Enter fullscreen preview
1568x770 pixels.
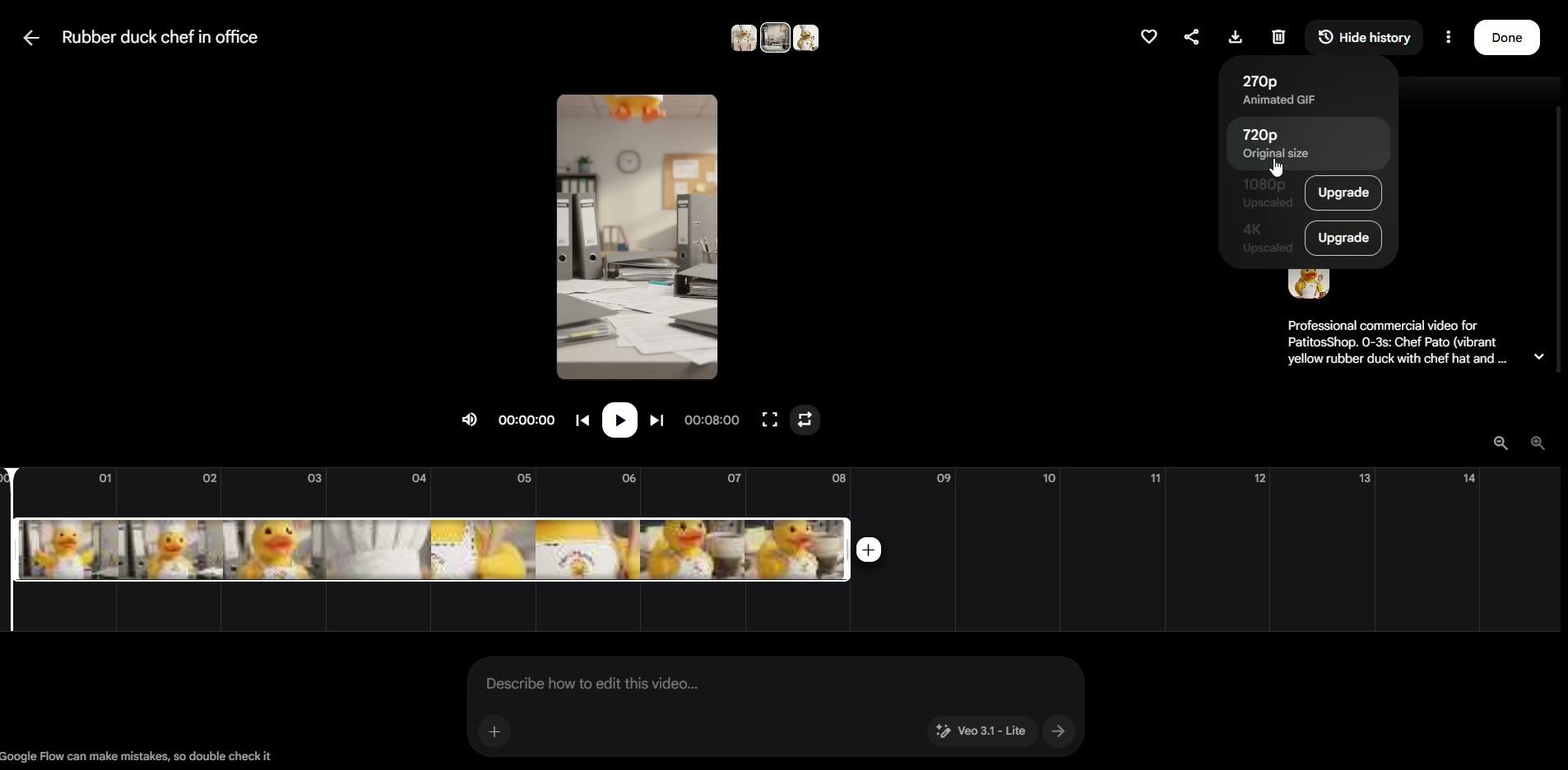[x=770, y=420]
